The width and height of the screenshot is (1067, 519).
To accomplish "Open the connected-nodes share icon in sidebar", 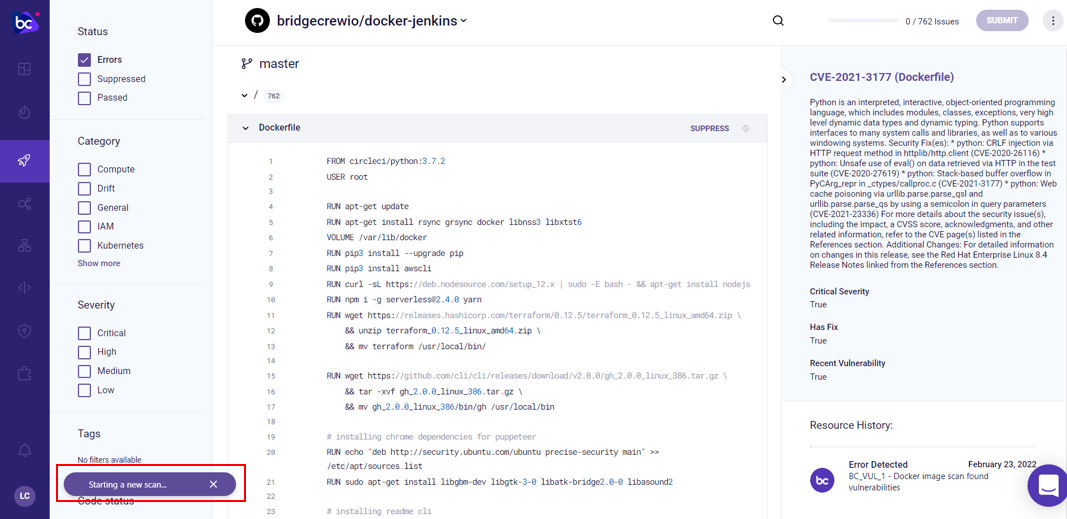I will [x=24, y=203].
